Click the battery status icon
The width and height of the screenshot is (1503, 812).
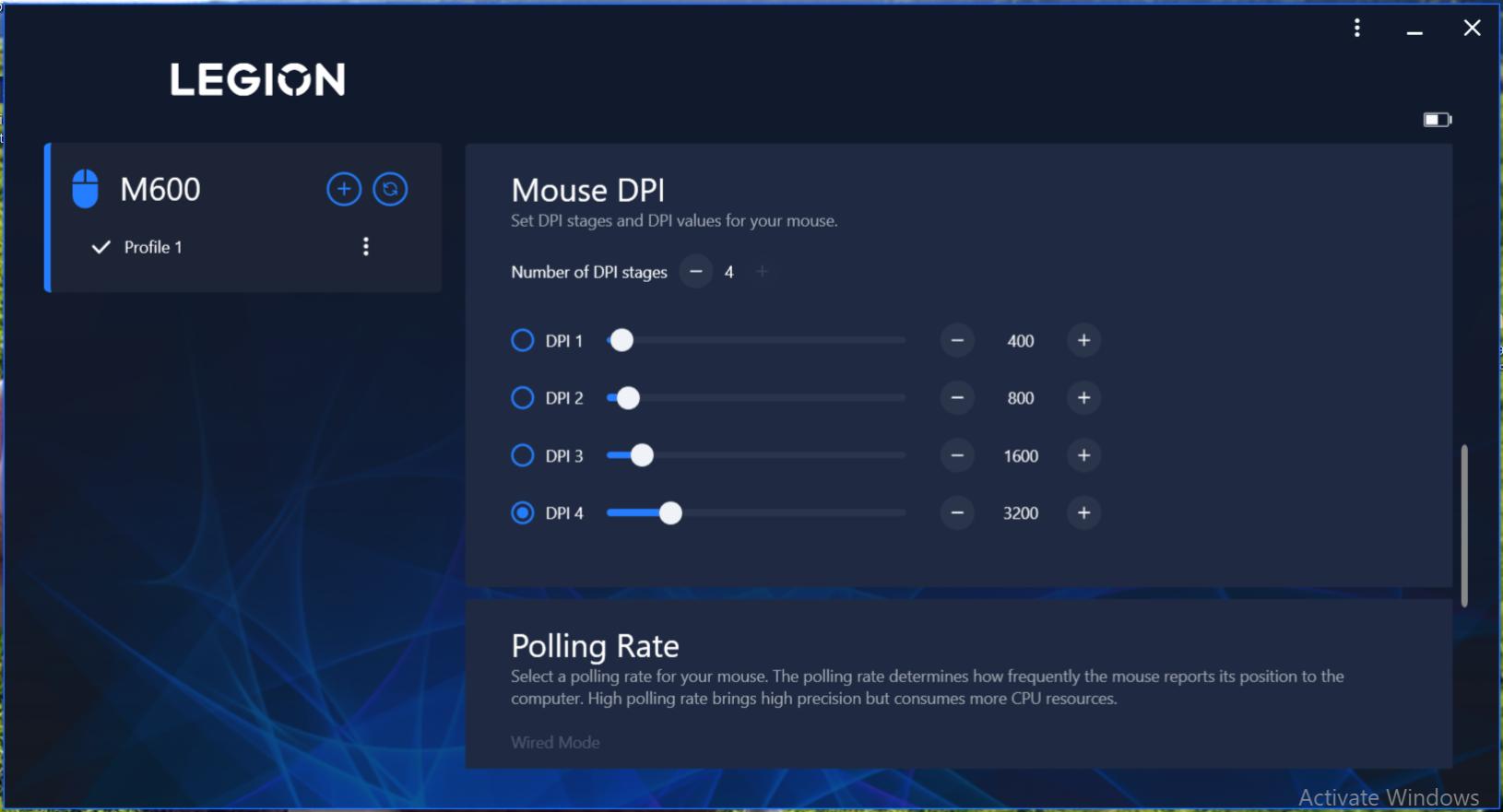[x=1437, y=120]
